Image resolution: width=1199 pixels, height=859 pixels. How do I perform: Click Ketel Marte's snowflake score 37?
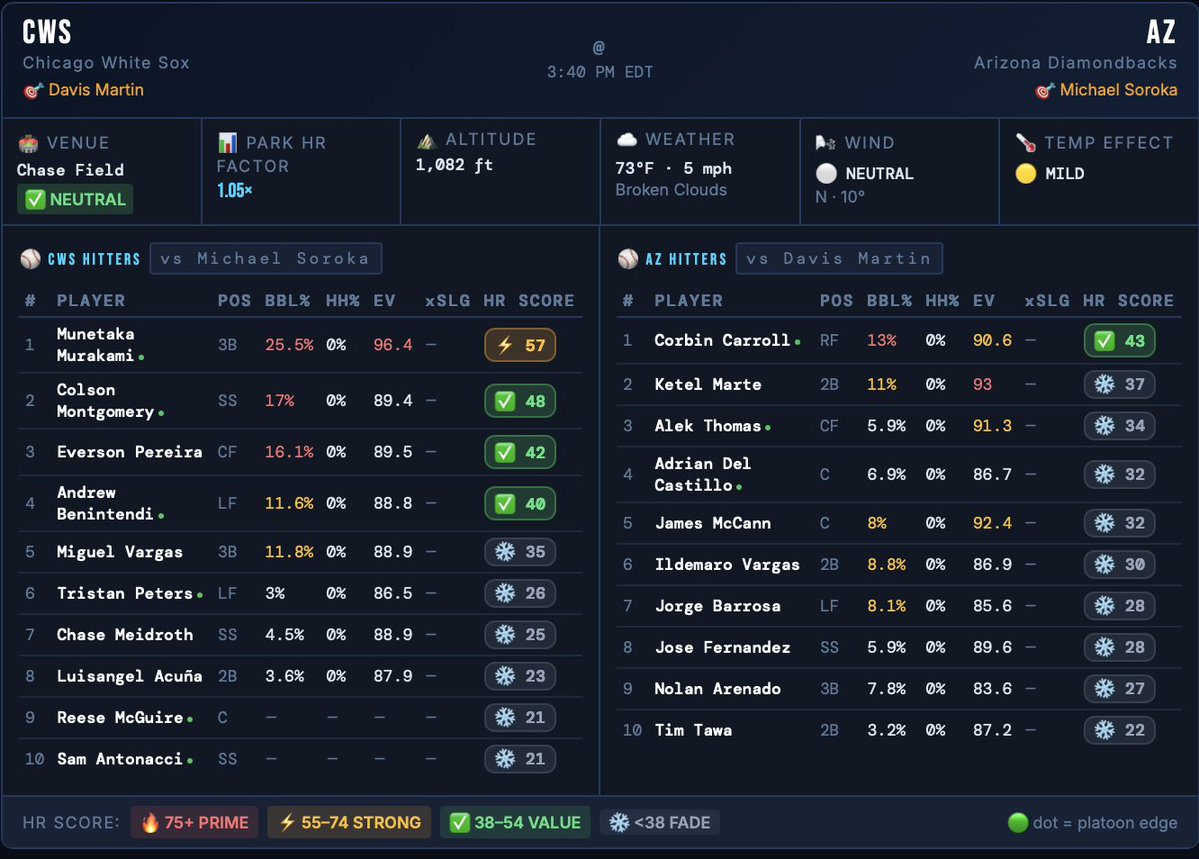[x=1119, y=384]
